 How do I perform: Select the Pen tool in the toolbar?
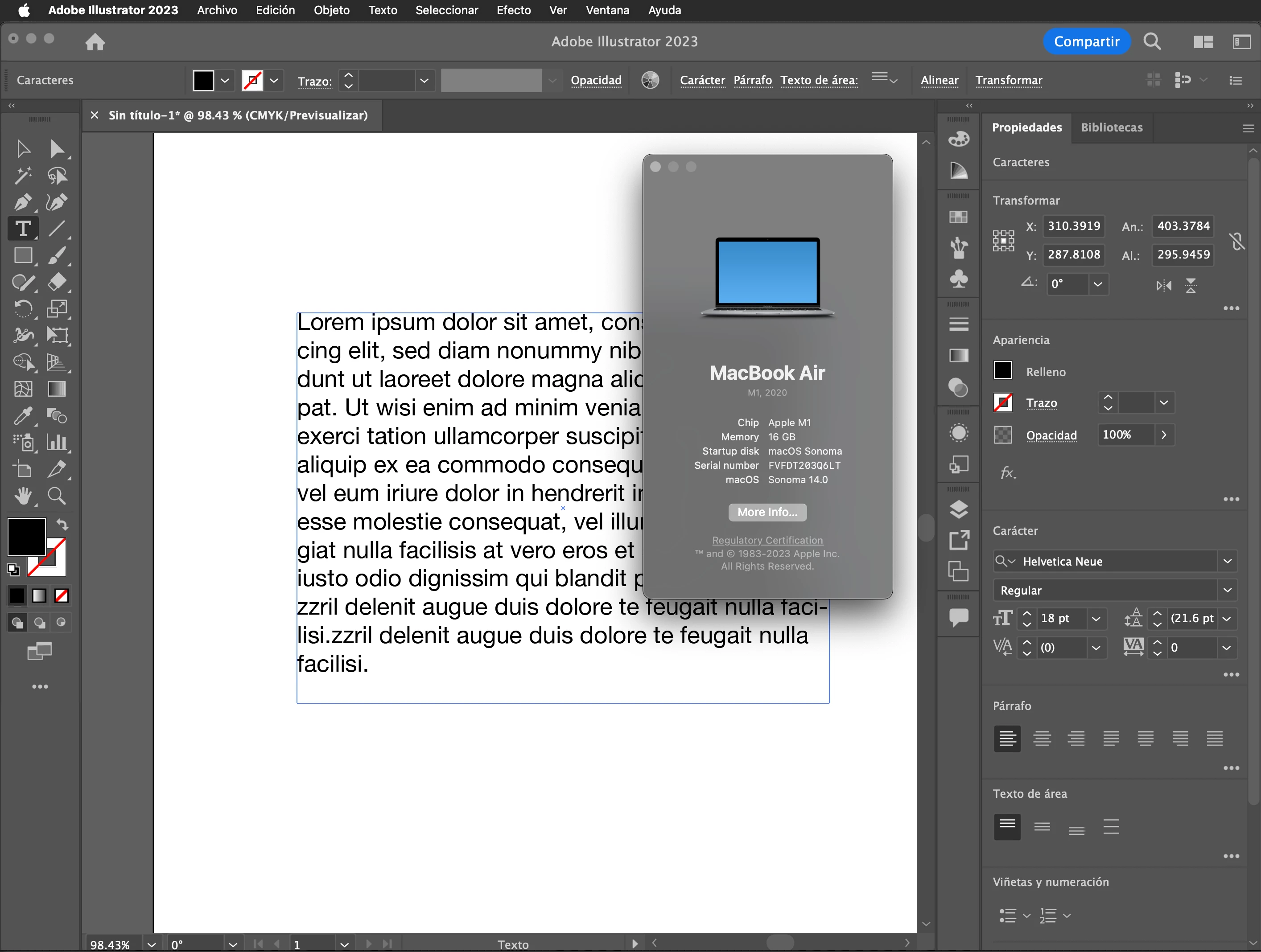[x=23, y=202]
